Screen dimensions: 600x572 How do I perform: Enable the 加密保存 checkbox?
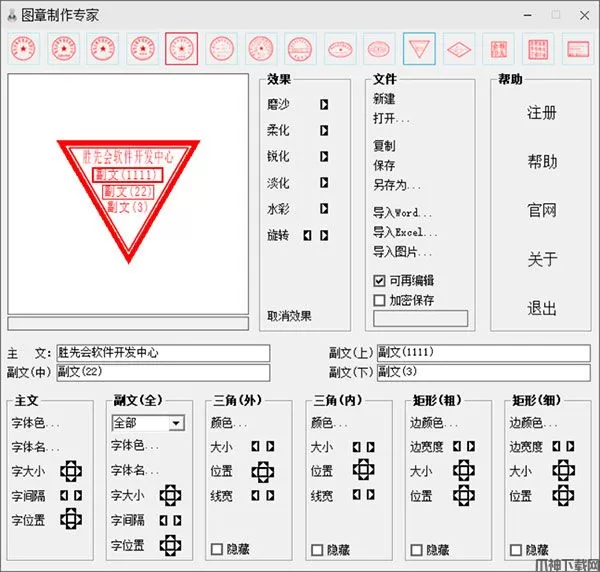coord(379,300)
